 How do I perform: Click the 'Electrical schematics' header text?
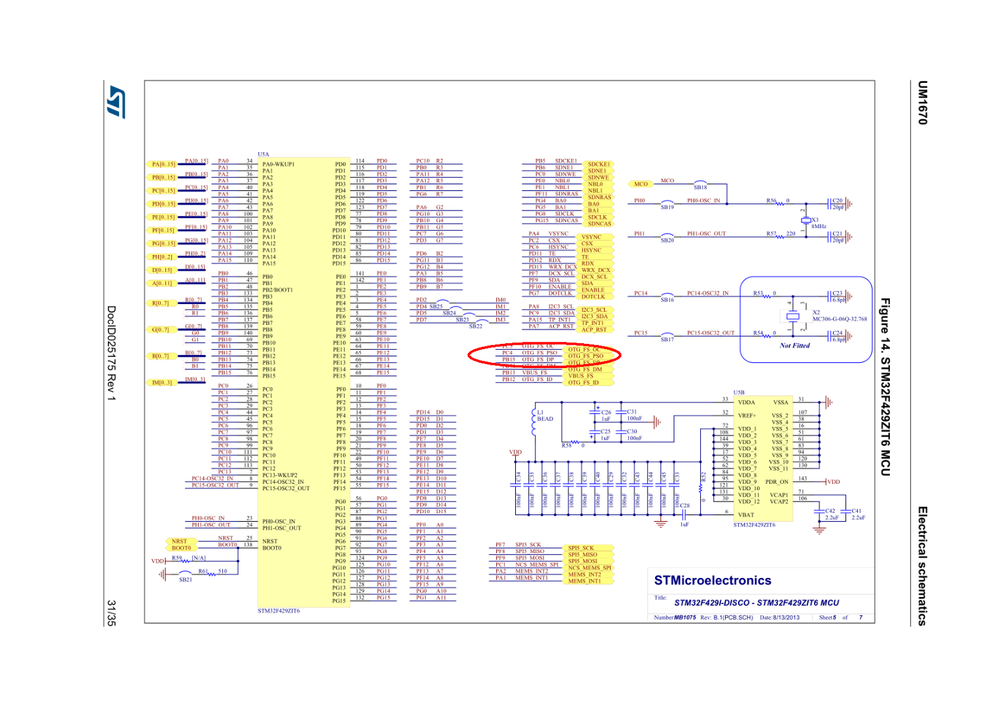(x=923, y=566)
